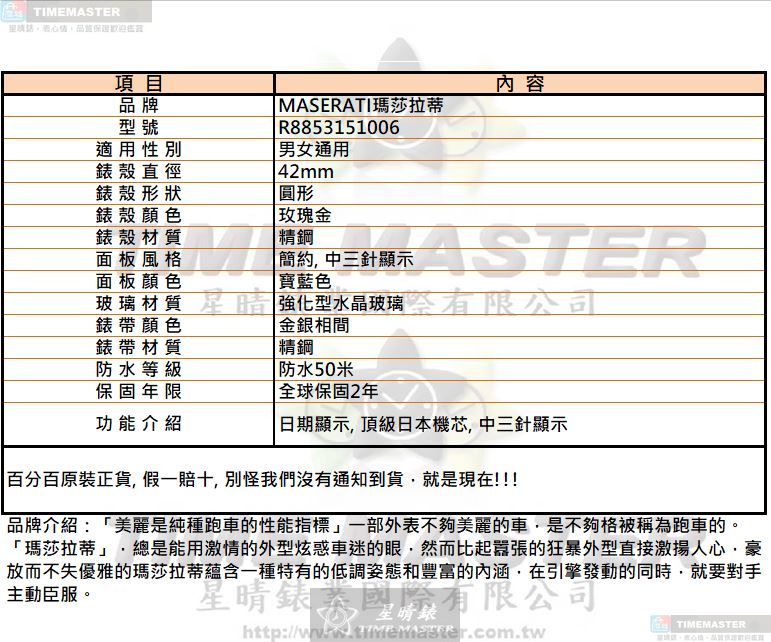Select the 適用性別 row label
The height and width of the screenshot is (642, 771).
point(139,149)
